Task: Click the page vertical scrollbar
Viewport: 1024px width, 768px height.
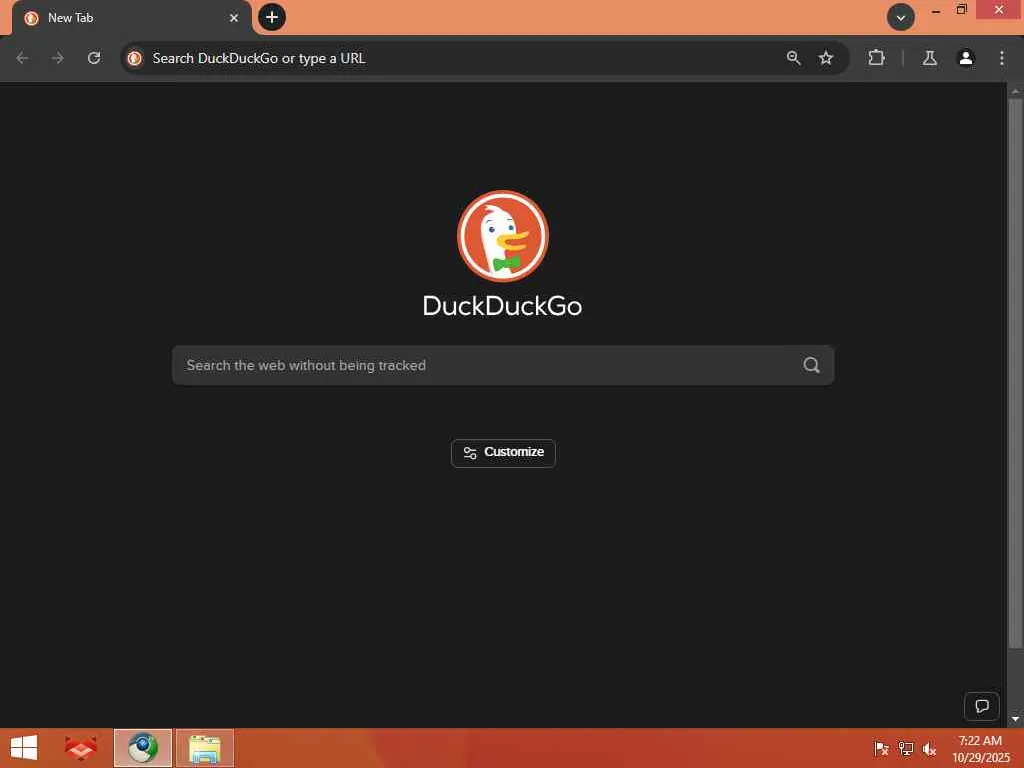Action: click(1015, 372)
